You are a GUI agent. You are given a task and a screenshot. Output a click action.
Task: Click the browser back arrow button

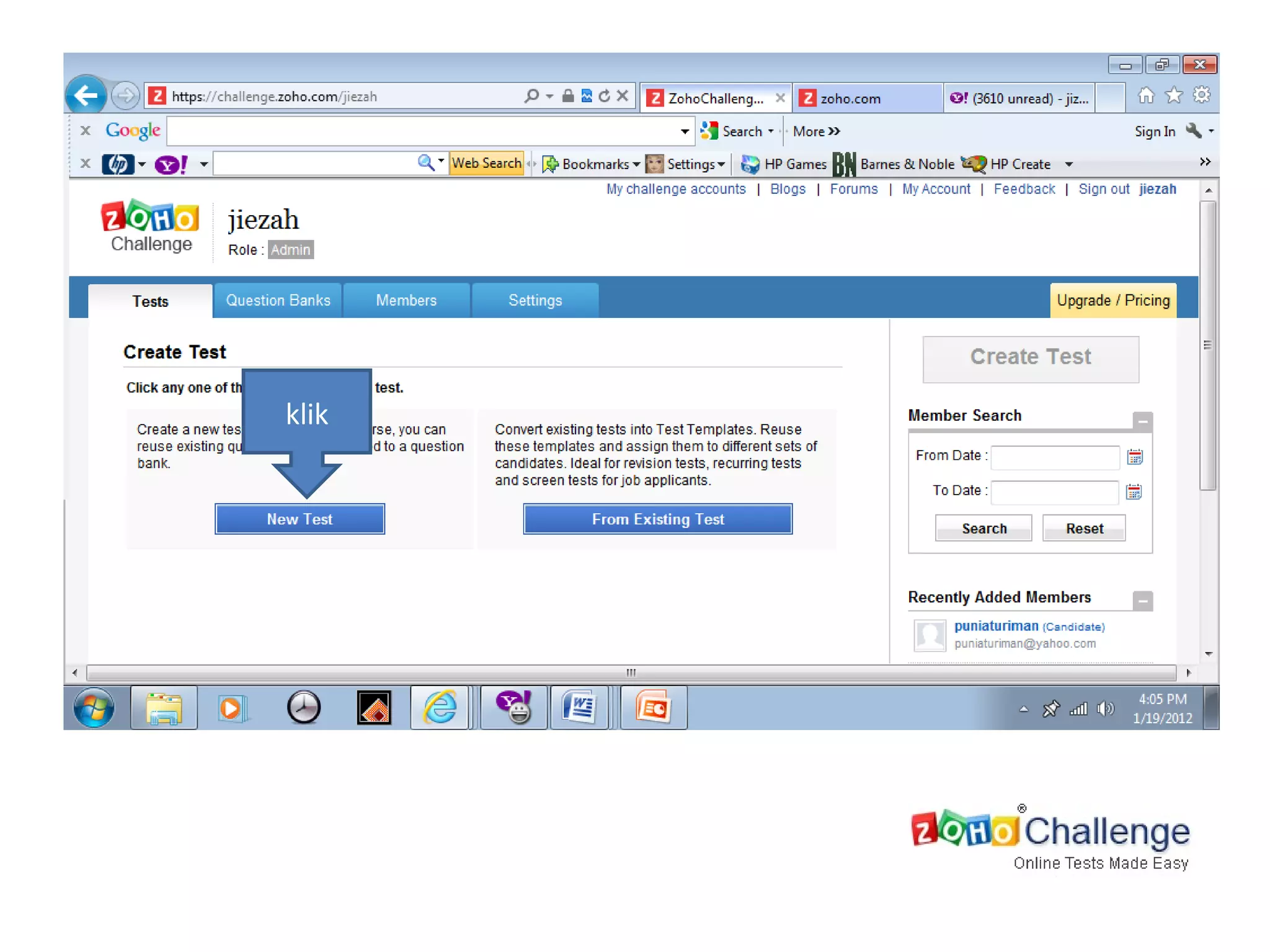click(x=86, y=96)
